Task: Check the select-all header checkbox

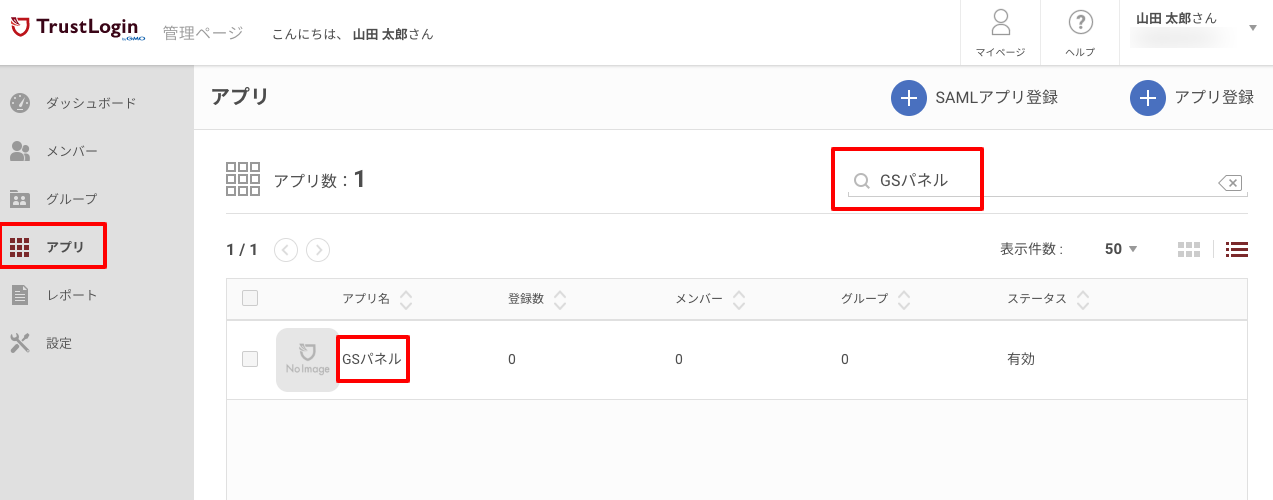Action: [250, 298]
